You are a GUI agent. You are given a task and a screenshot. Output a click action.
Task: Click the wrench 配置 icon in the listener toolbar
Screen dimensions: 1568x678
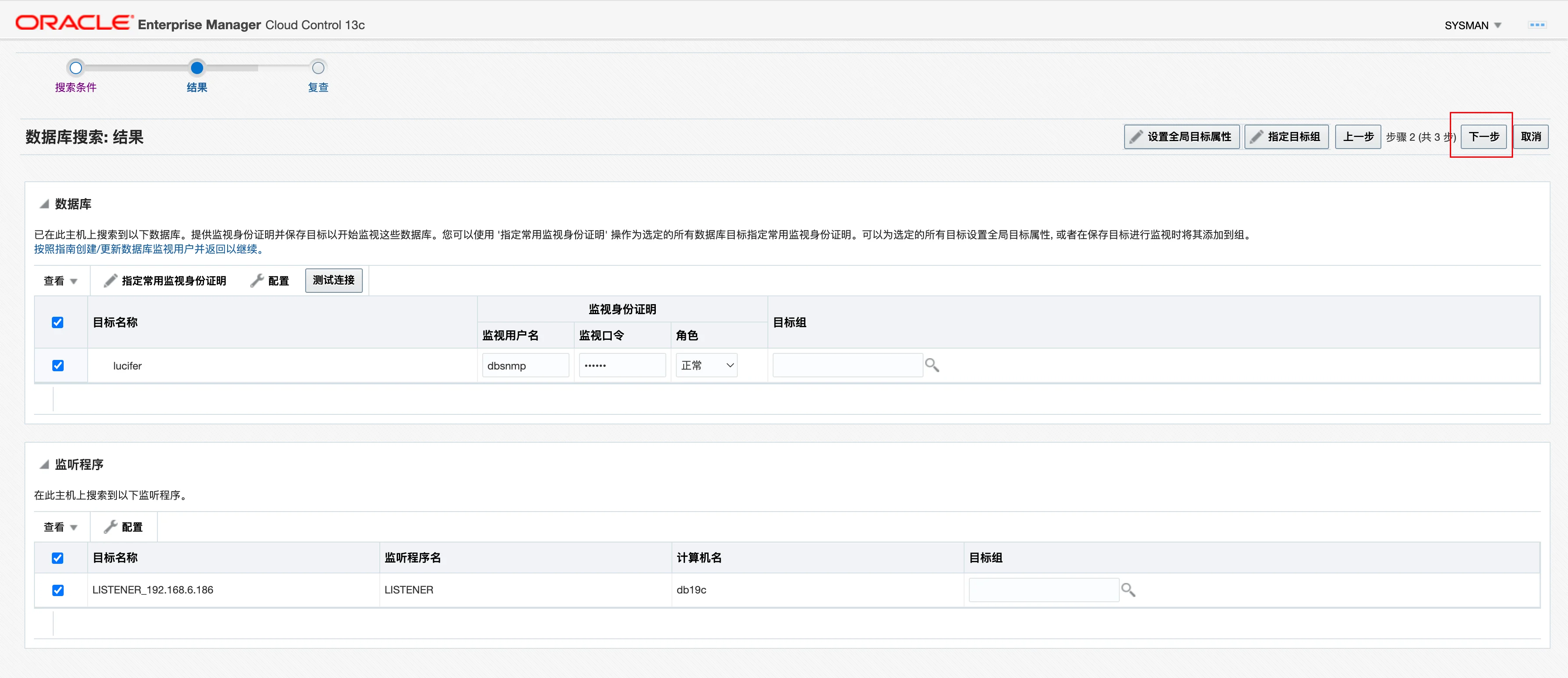[110, 527]
